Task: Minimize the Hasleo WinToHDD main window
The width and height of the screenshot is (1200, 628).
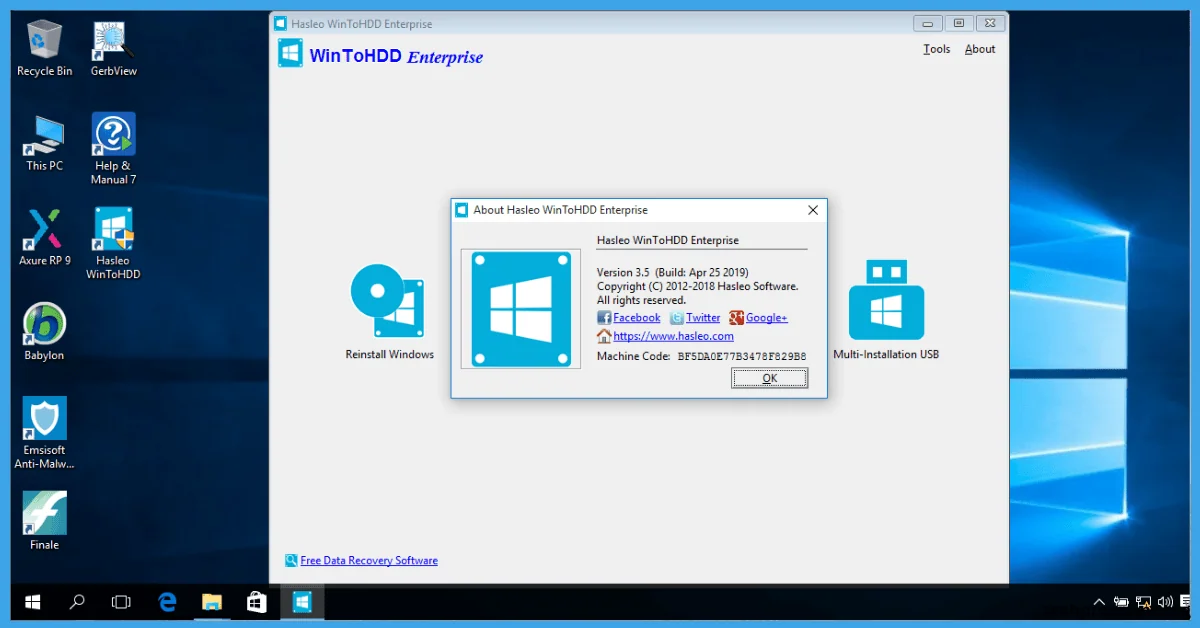Action: click(x=928, y=23)
